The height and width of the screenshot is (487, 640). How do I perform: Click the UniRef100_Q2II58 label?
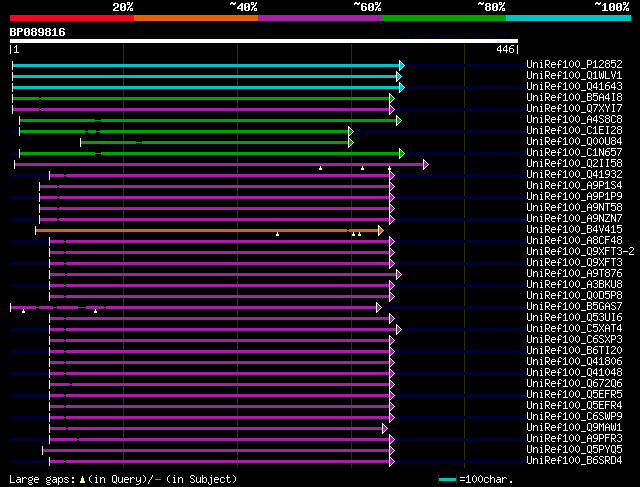[x=574, y=164]
